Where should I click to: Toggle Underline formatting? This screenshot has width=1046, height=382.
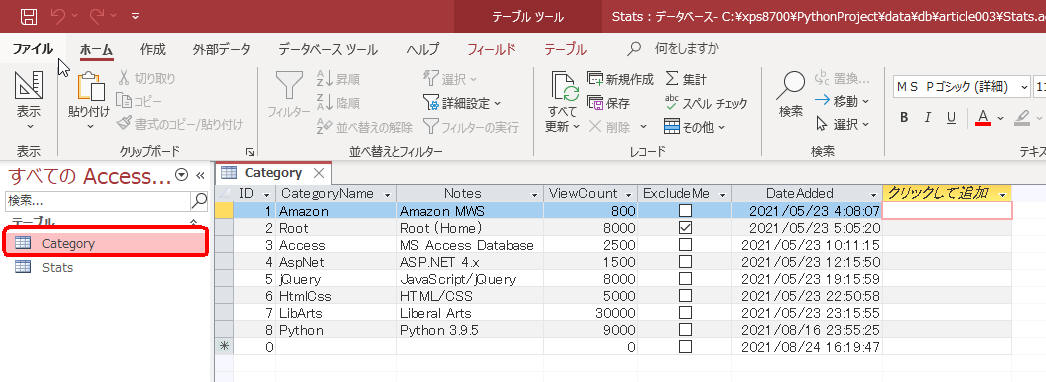(951, 117)
